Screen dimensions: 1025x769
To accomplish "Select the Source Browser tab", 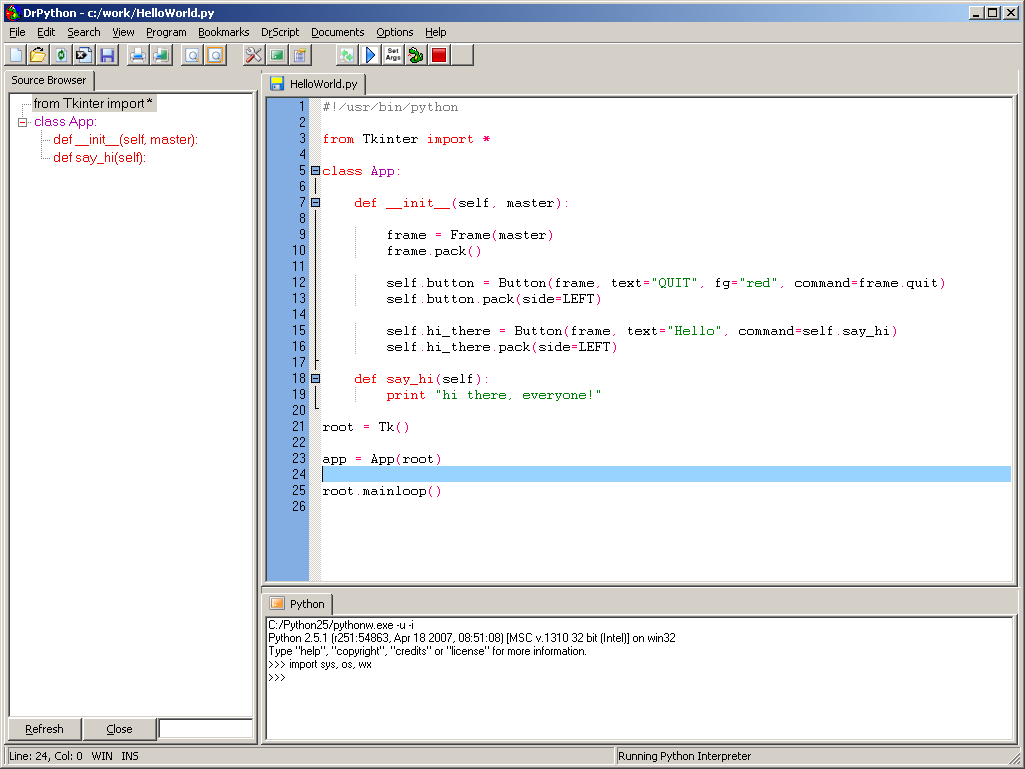I will 49,80.
